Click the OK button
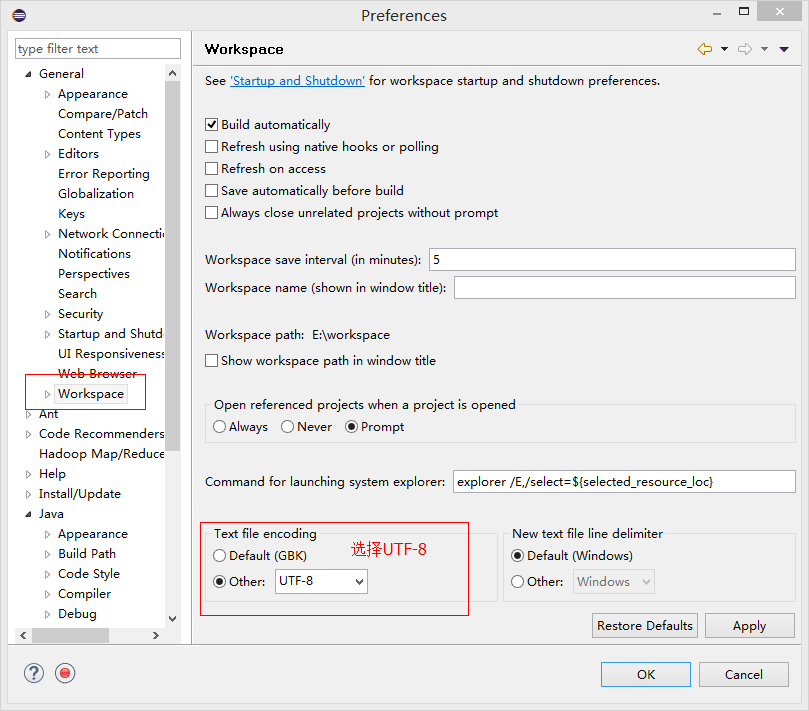 click(645, 674)
